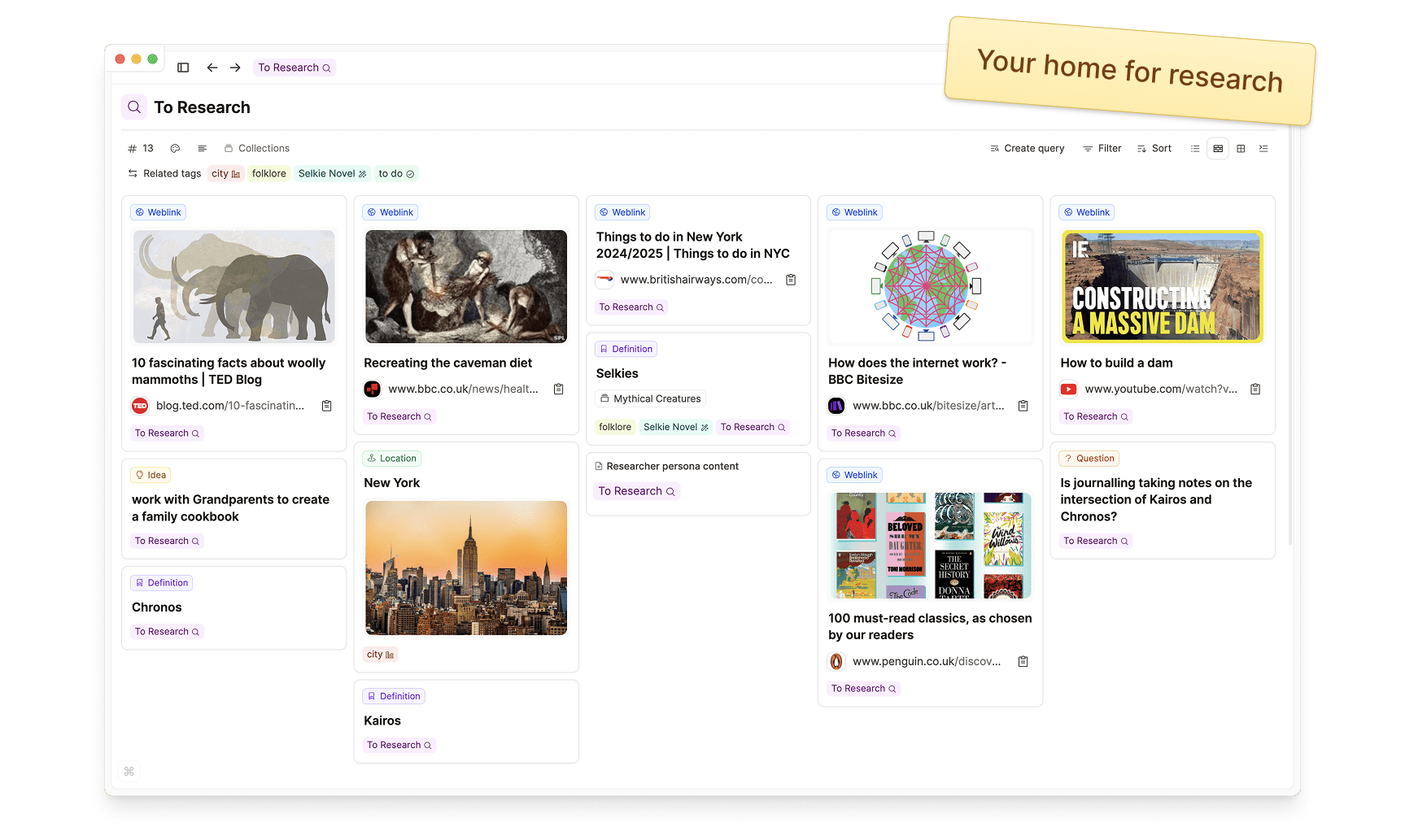This screenshot has height=840, width=1405.
Task: Click the keyboard command icon at bottom-left
Action: pos(129,771)
